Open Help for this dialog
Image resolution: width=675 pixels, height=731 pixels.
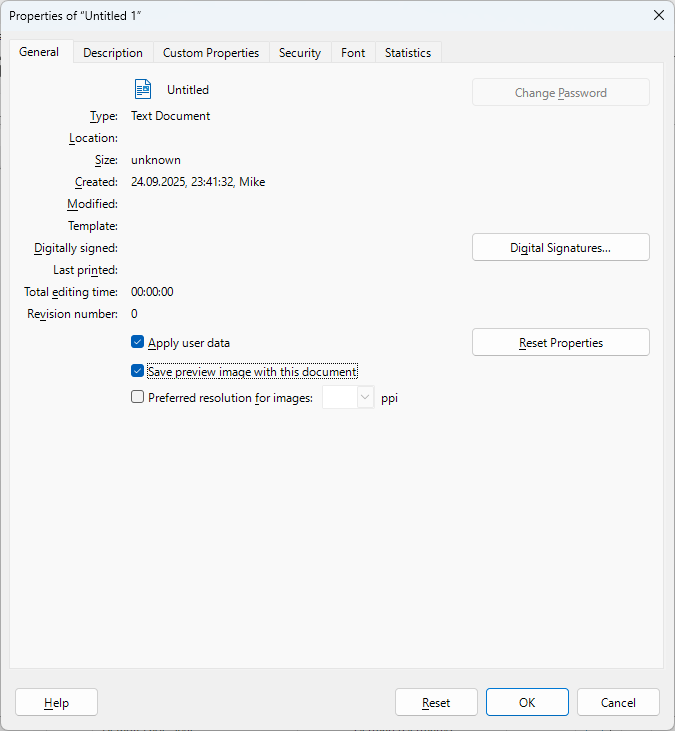coord(56,702)
